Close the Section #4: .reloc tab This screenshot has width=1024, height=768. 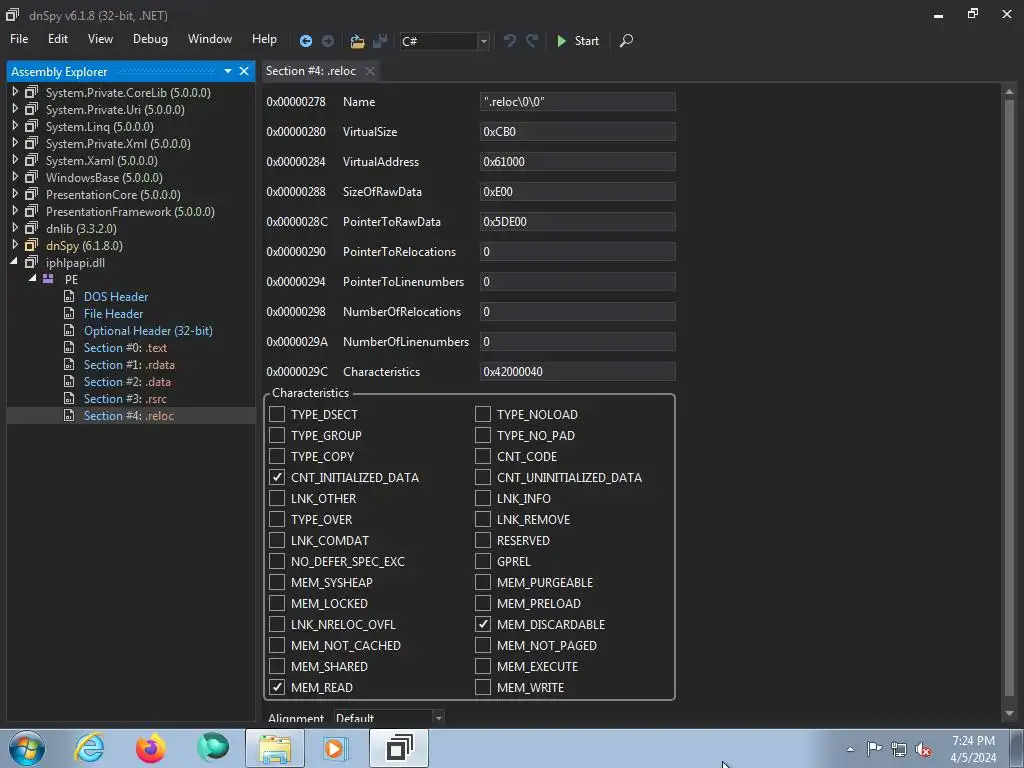coord(370,71)
